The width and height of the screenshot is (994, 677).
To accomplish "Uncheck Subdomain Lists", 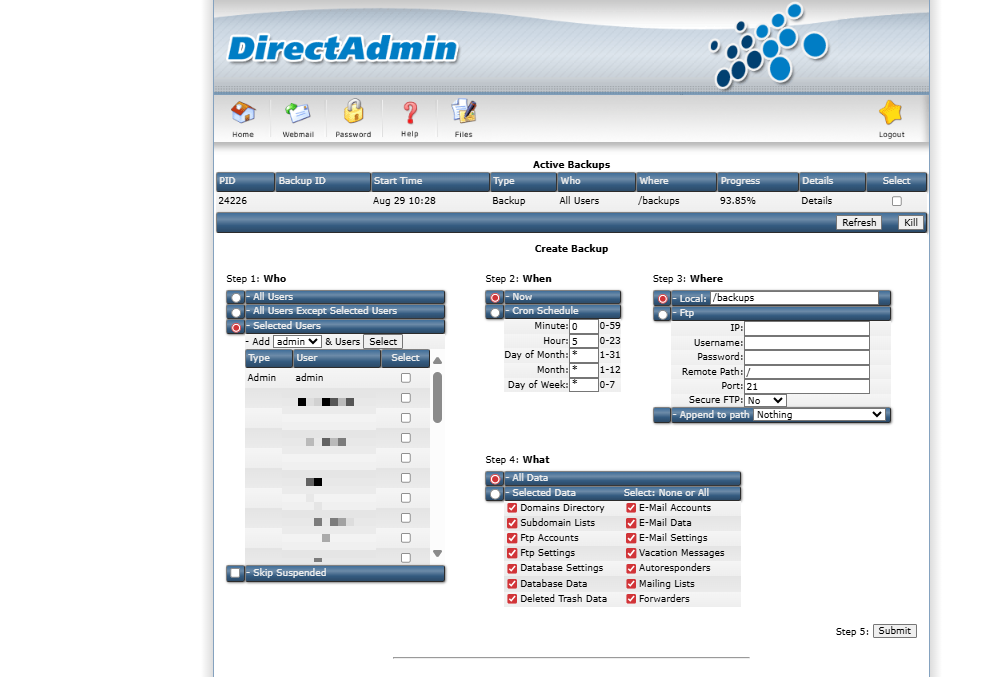I will [512, 523].
